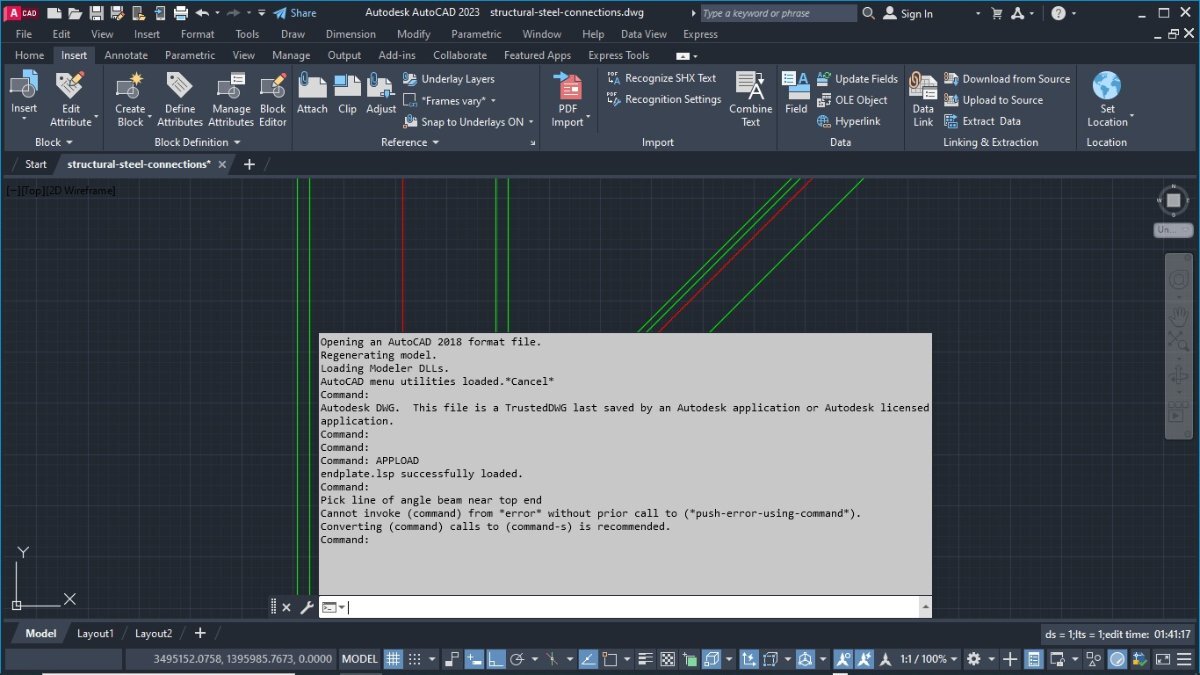Open the Dimension menu
The image size is (1200, 675).
click(350, 34)
